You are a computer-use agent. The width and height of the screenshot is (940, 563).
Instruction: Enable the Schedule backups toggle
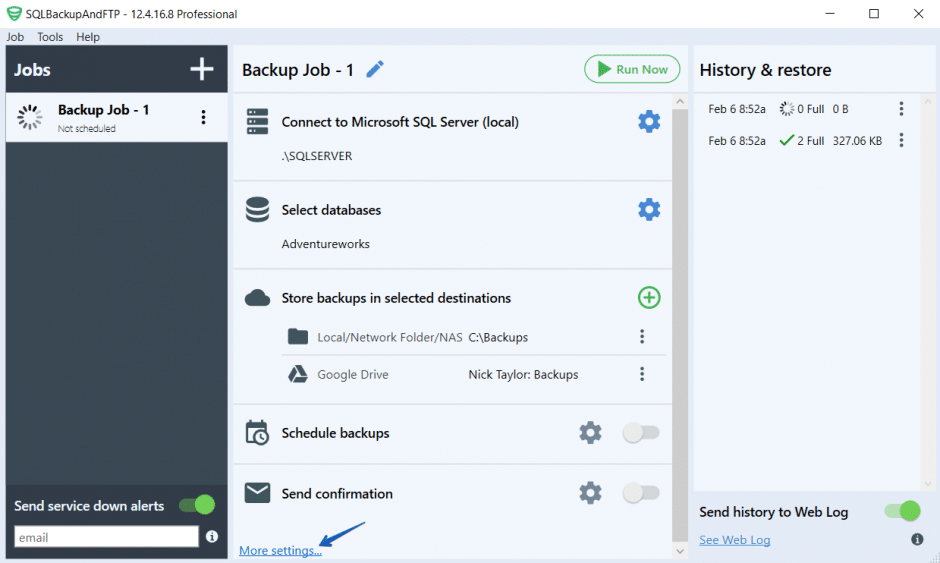coord(641,433)
